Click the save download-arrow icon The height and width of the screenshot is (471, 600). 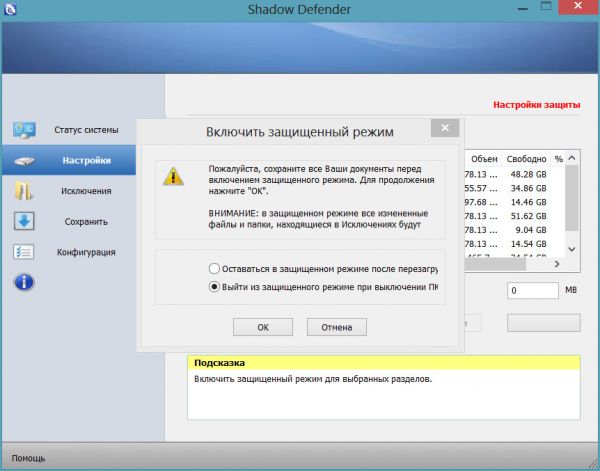[24, 221]
